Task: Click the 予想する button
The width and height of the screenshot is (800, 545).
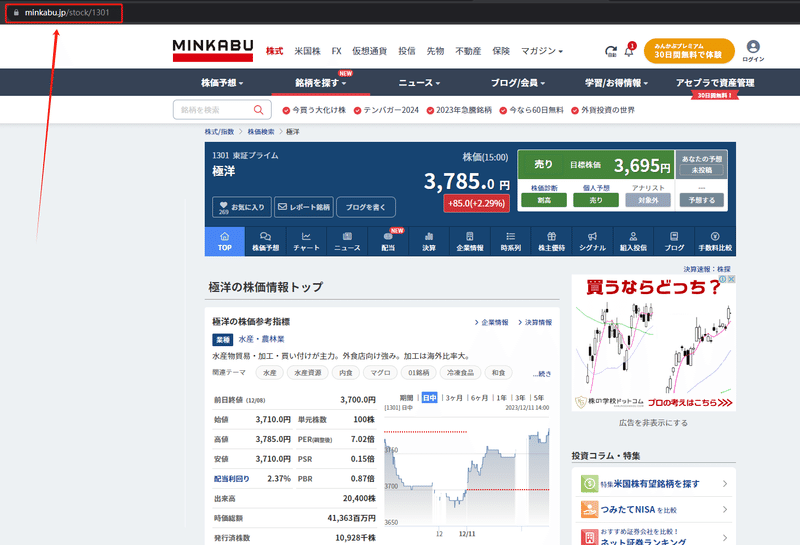Action: tap(702, 200)
